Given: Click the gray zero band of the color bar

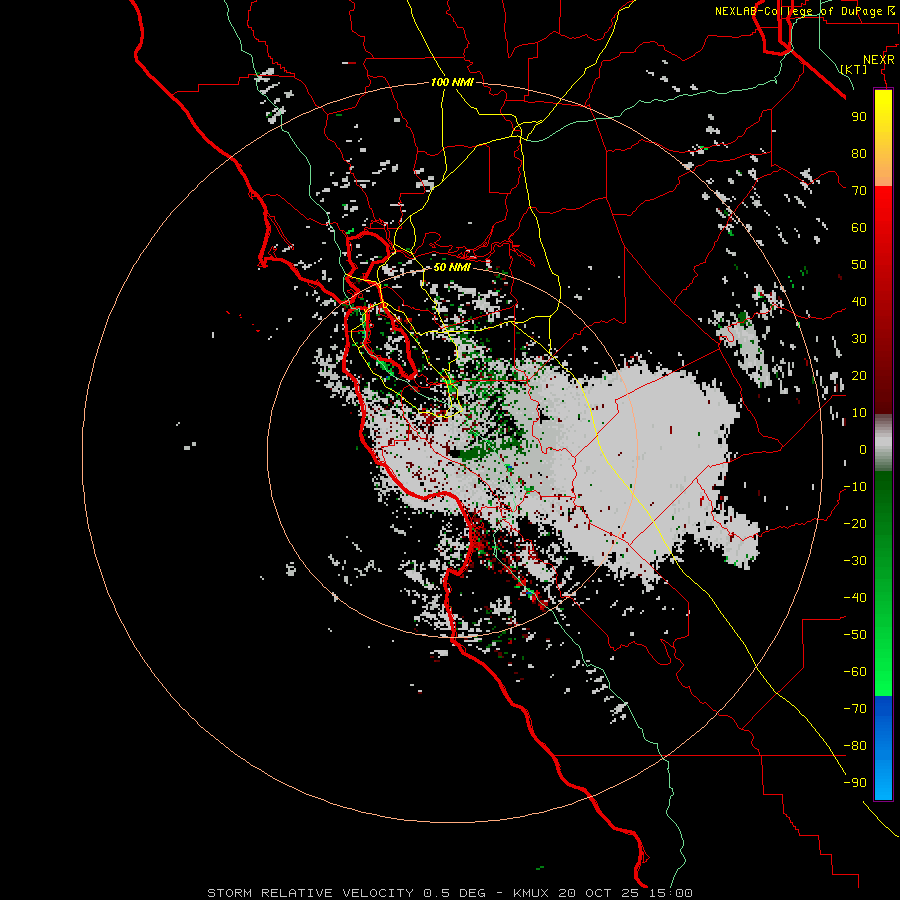Looking at the screenshot, I should pos(883,443).
